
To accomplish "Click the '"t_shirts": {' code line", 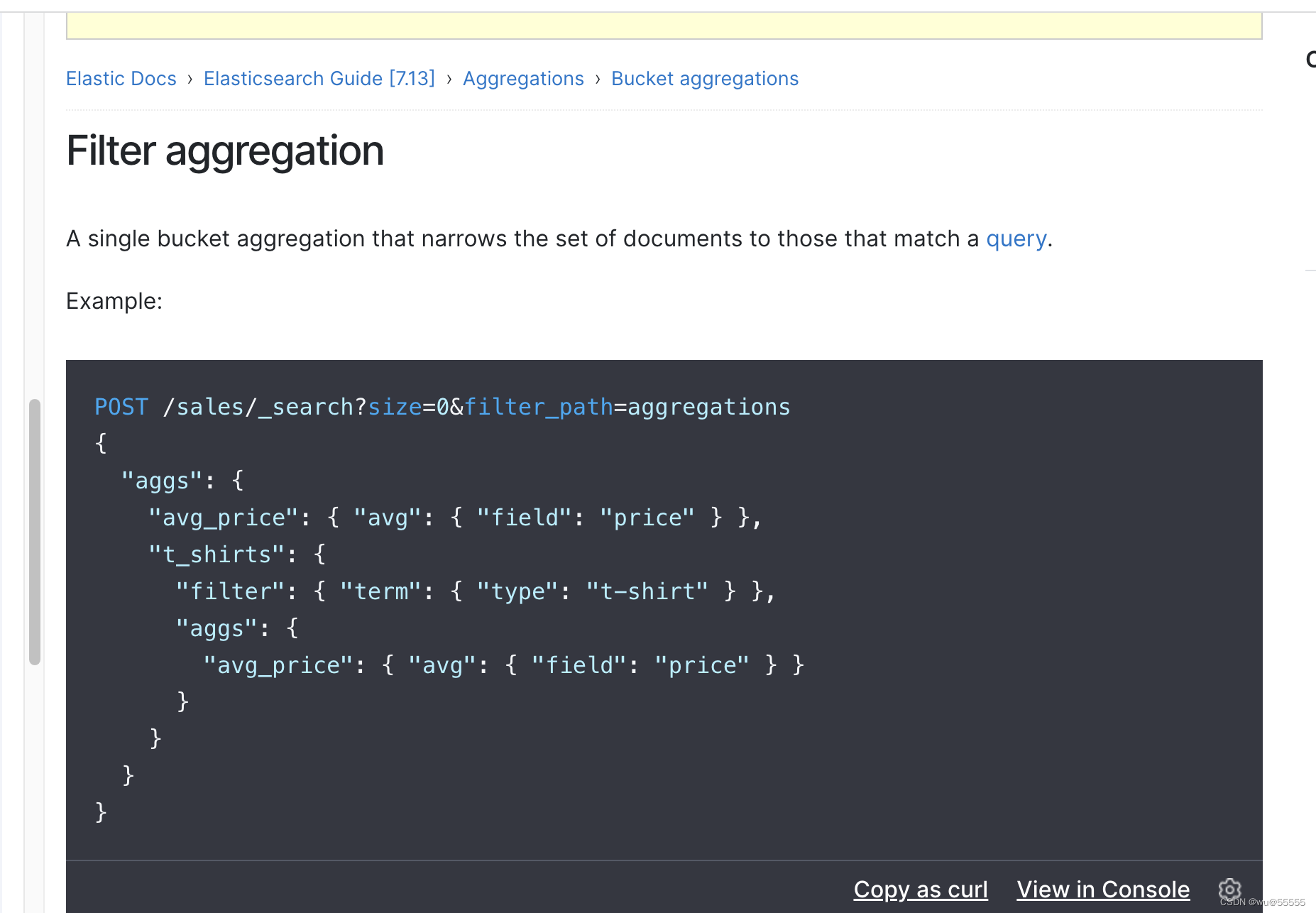I will coord(237,554).
